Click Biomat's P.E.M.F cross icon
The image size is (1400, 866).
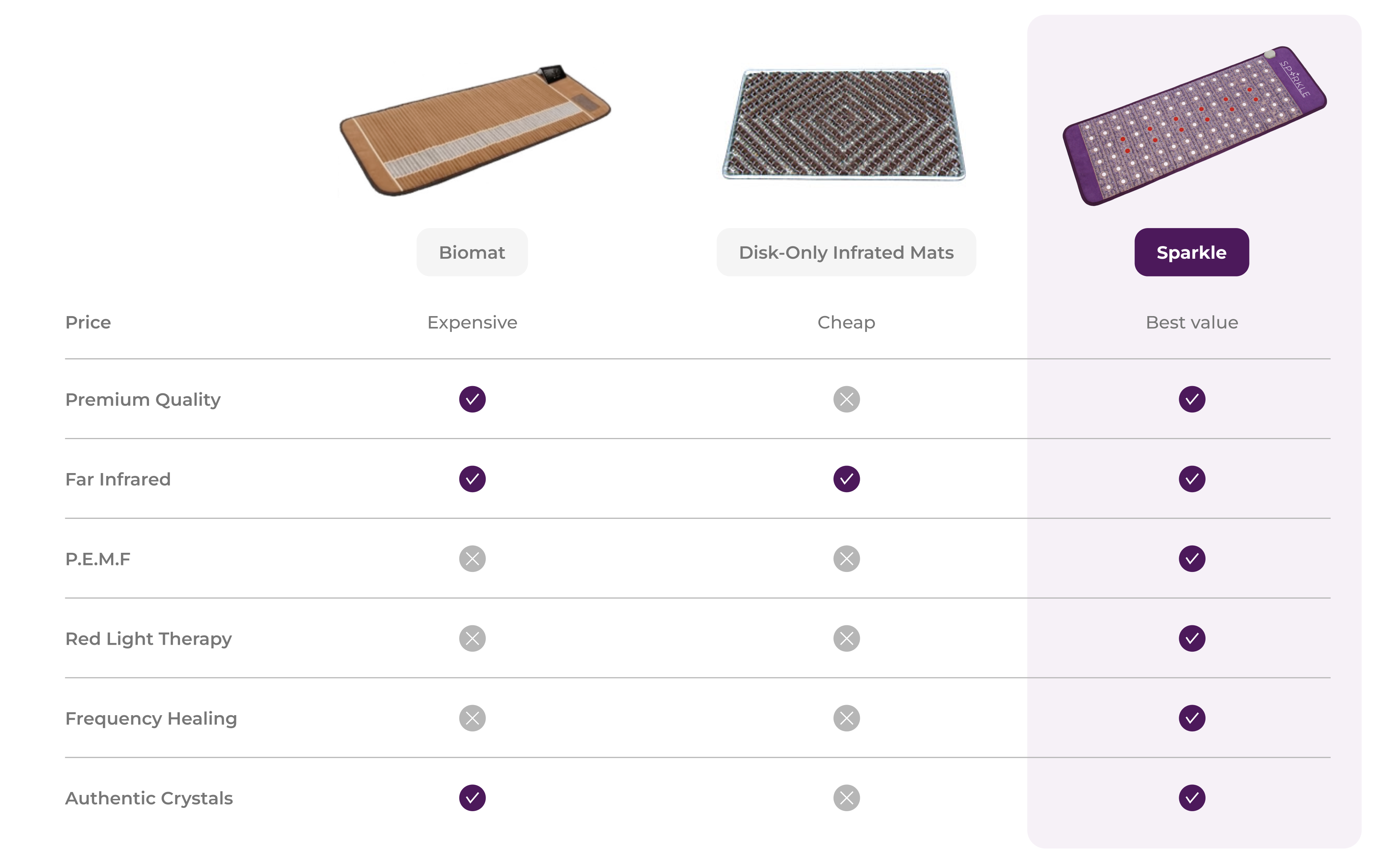point(472,559)
